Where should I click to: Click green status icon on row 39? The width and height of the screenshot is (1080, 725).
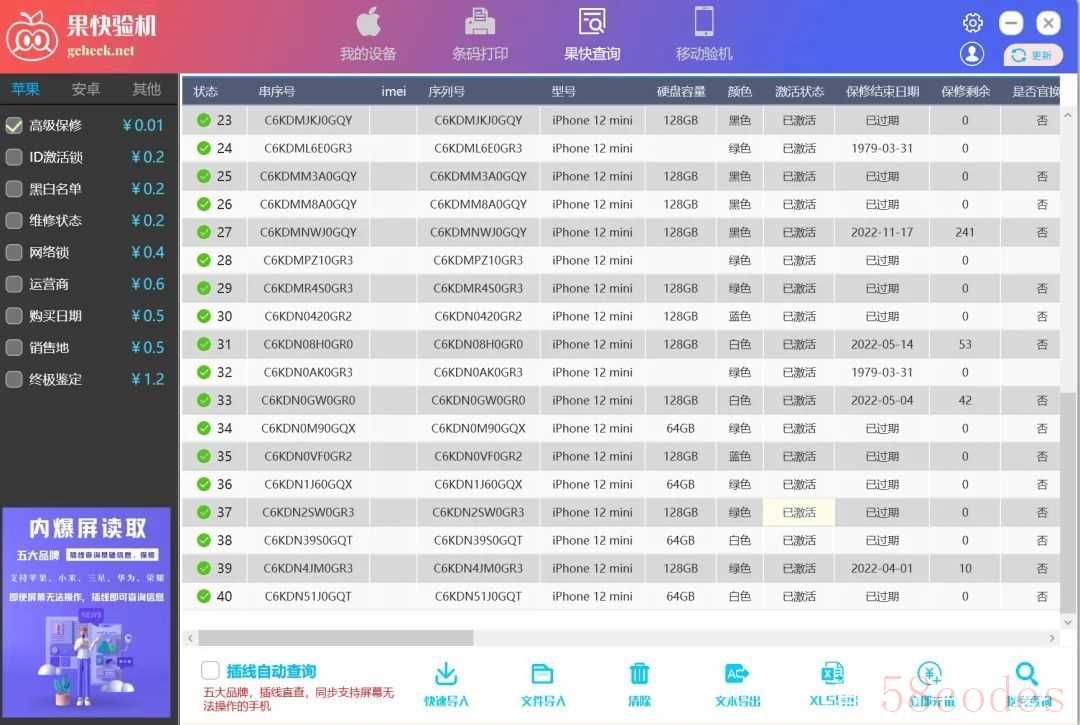[x=204, y=568]
